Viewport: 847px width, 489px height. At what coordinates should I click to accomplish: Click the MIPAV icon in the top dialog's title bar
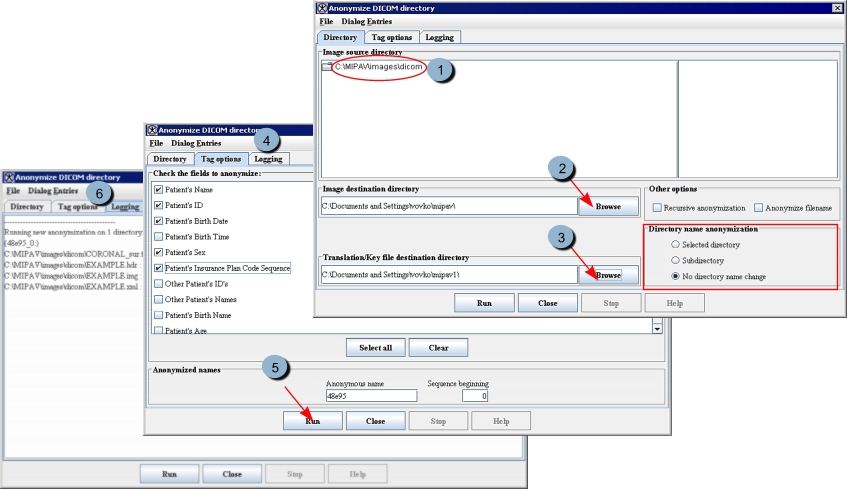(x=324, y=7)
